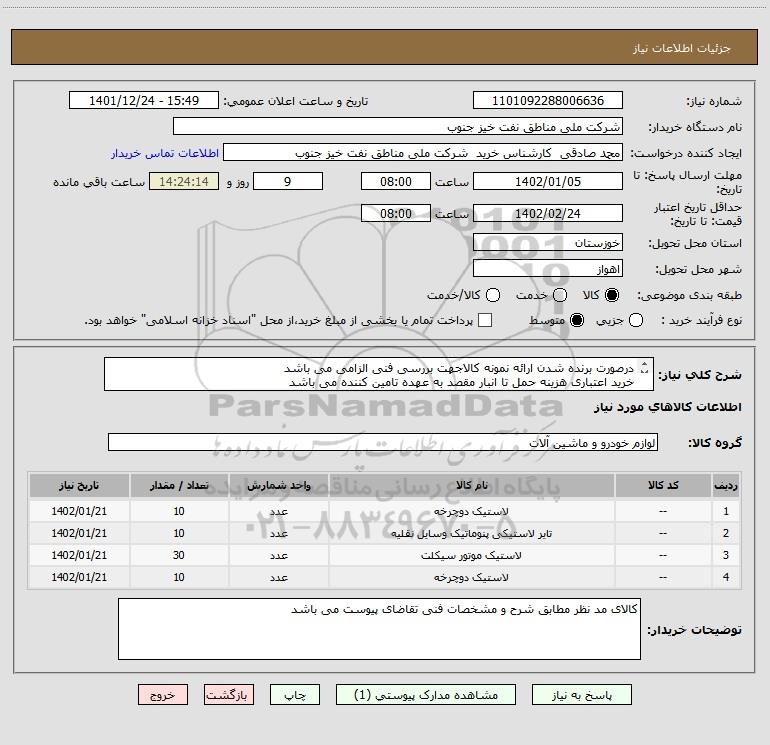Select the 'خدمت' radio button
The width and height of the screenshot is (770, 745).
pos(560,295)
